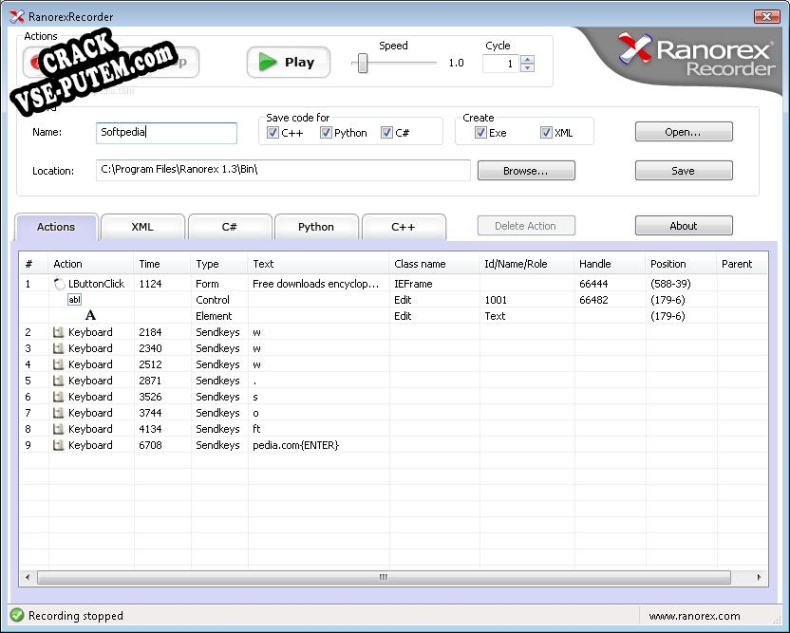Click the Open... button
The width and height of the screenshot is (790, 633).
point(684,132)
